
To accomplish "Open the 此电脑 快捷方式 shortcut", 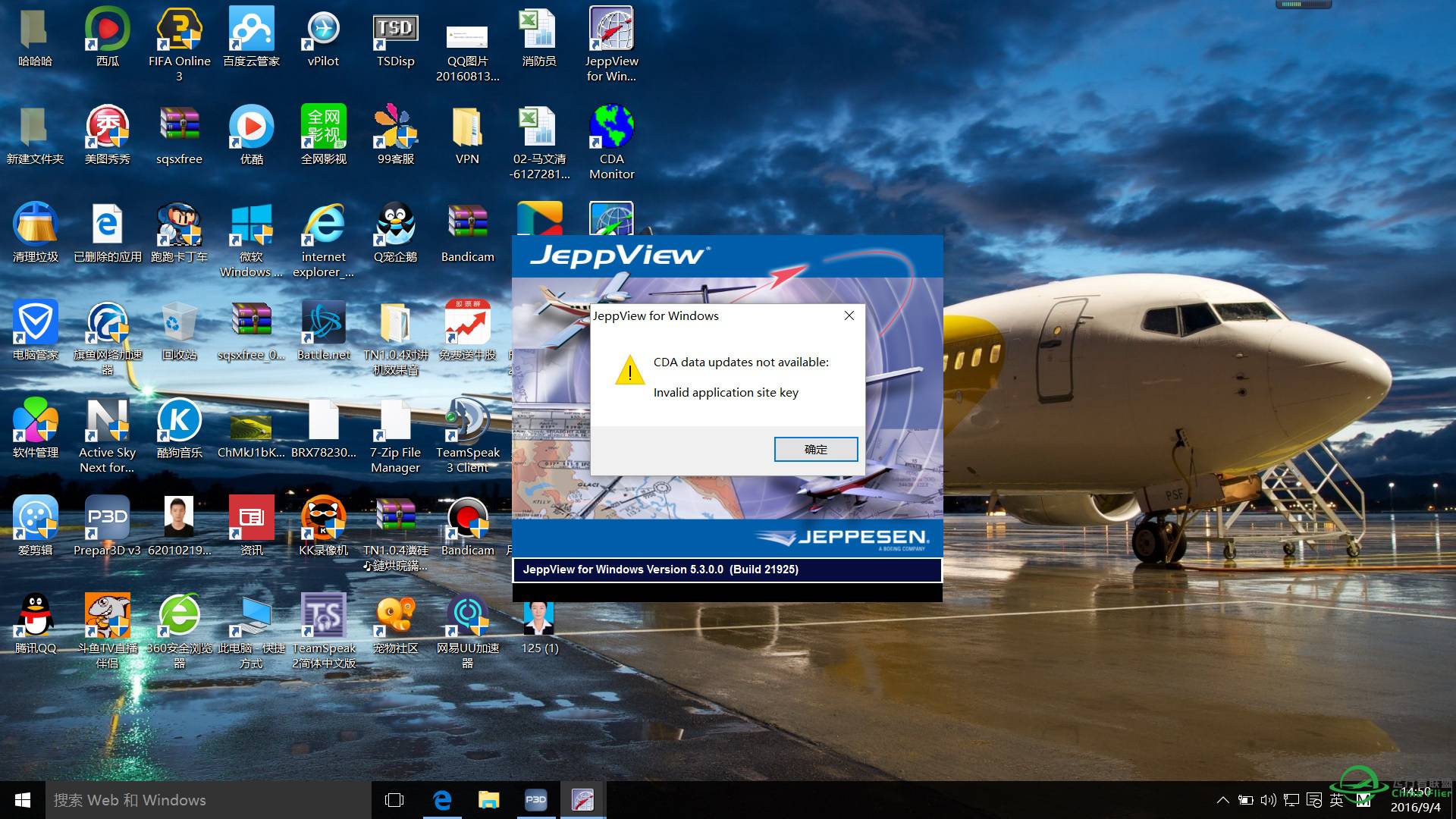I will (251, 631).
